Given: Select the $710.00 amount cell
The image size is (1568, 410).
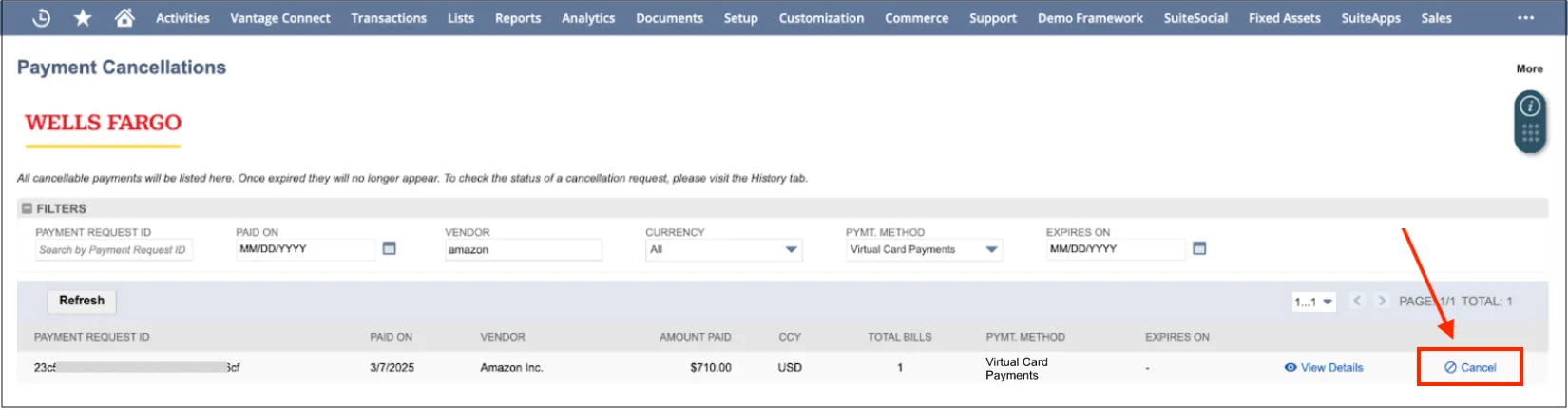Looking at the screenshot, I should (x=711, y=367).
